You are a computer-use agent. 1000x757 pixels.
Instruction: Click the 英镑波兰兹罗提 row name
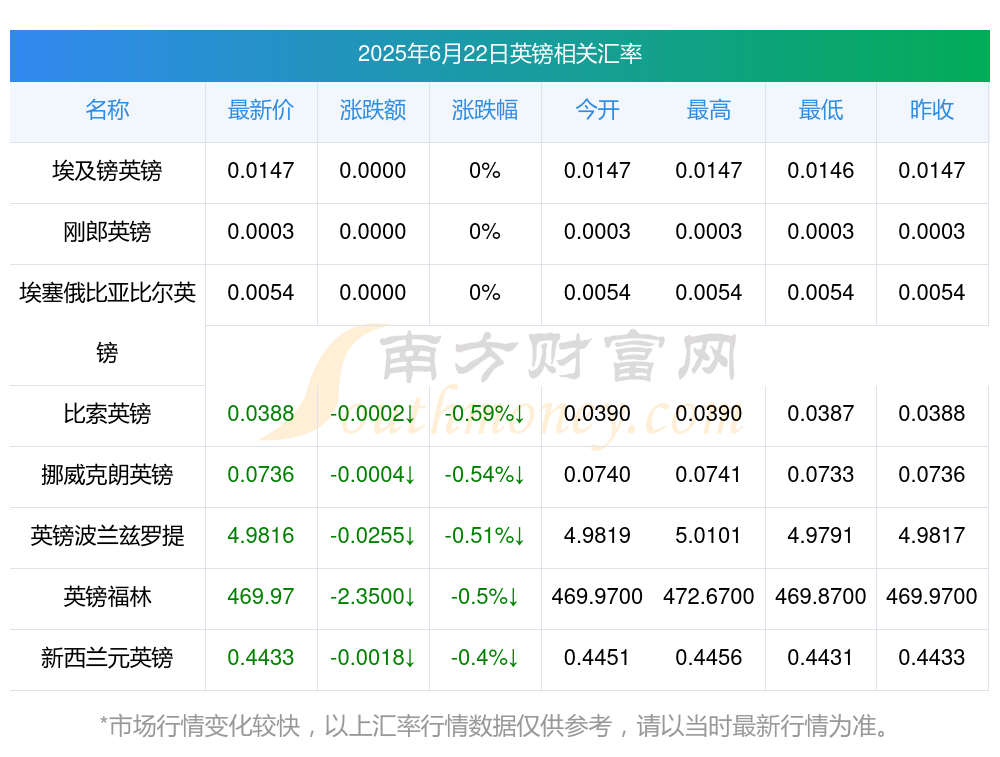coord(107,536)
